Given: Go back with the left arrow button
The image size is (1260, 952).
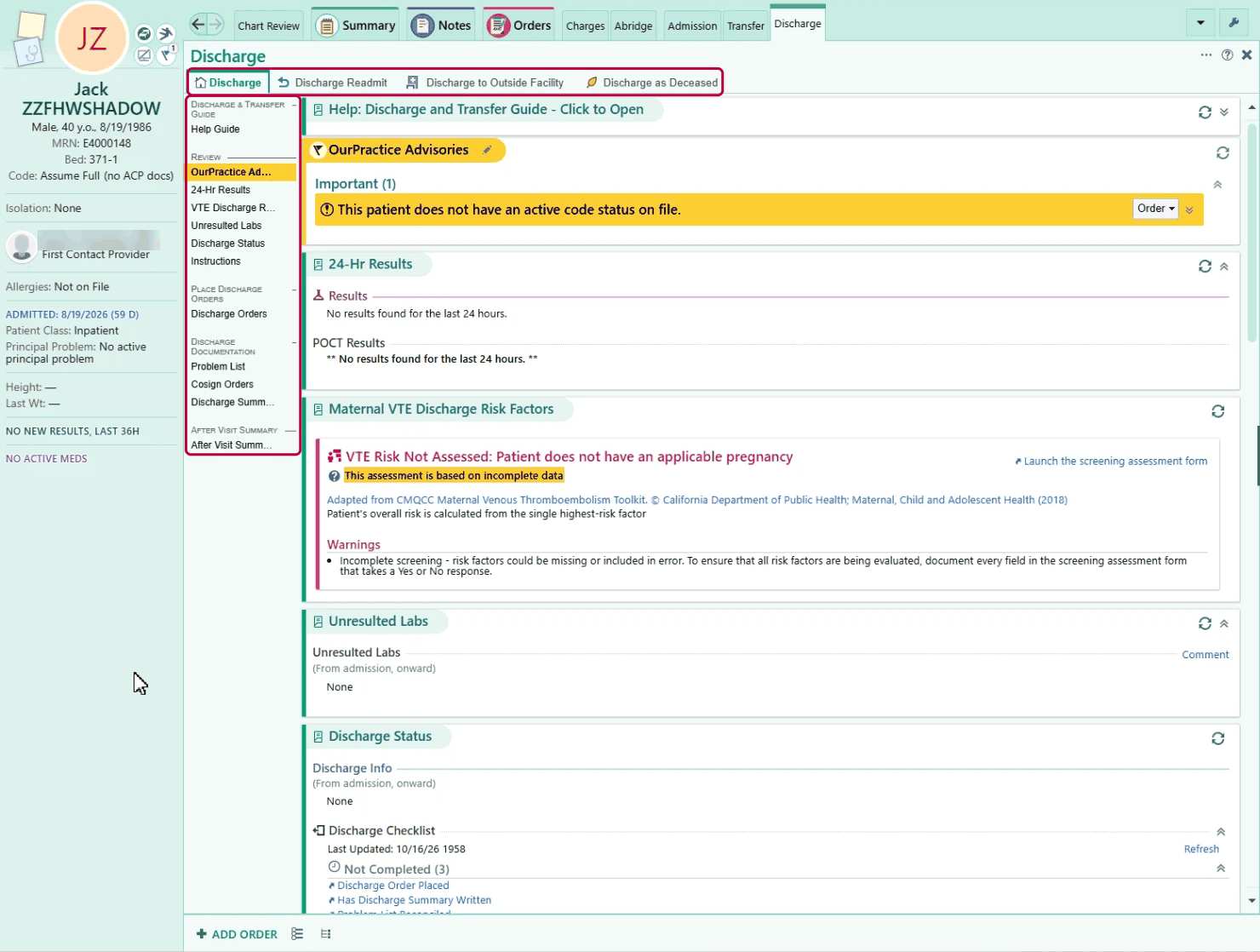Looking at the screenshot, I should coord(198,25).
